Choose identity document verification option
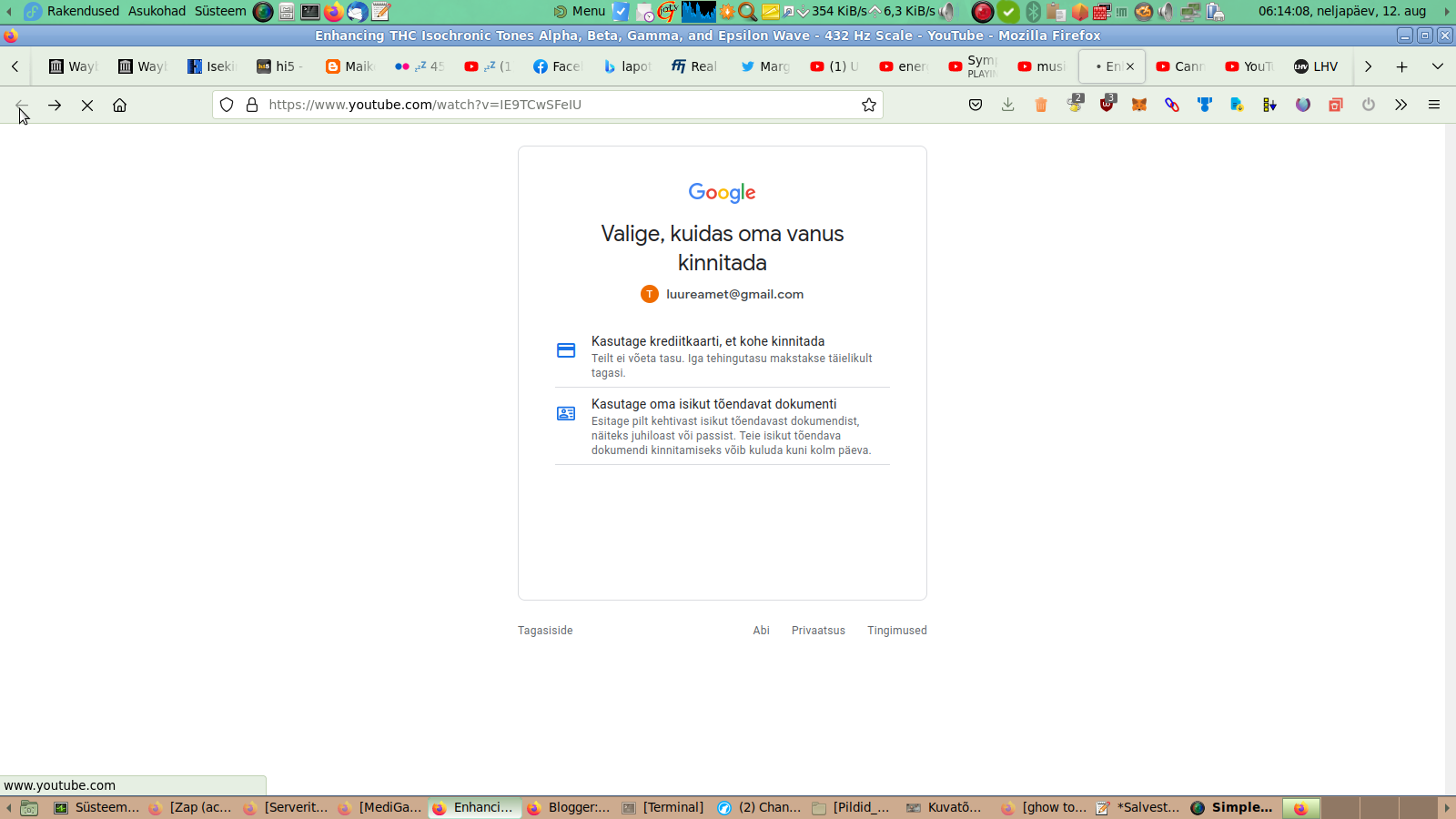The width and height of the screenshot is (1456, 819). [x=723, y=426]
